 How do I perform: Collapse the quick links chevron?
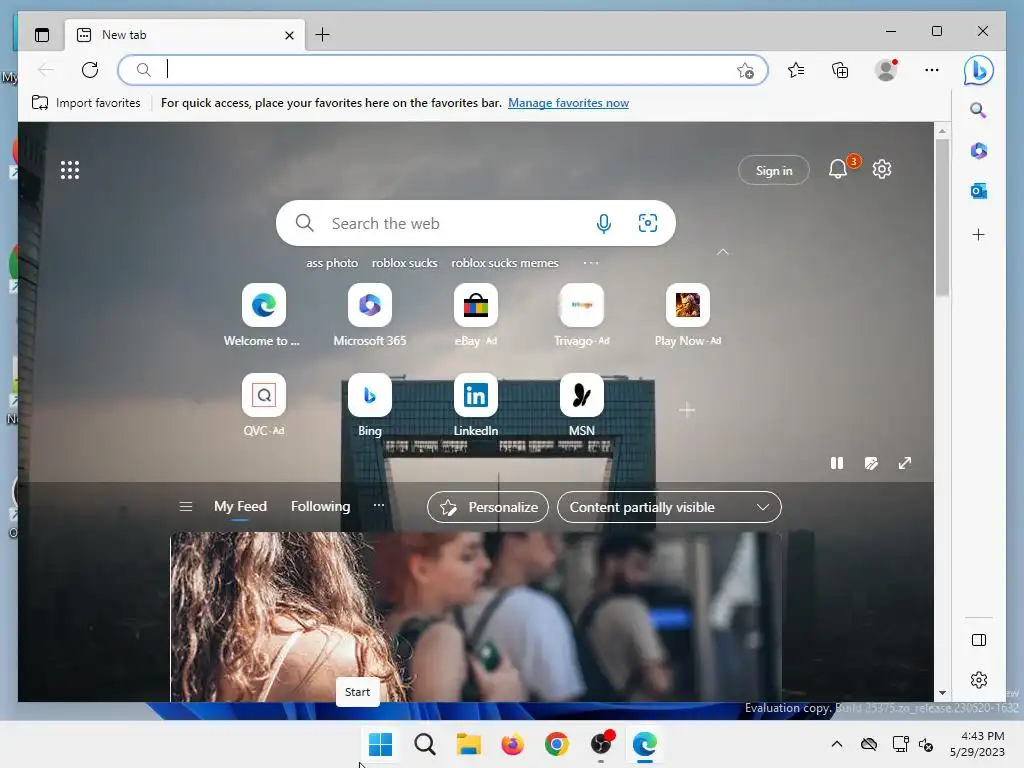(x=723, y=252)
